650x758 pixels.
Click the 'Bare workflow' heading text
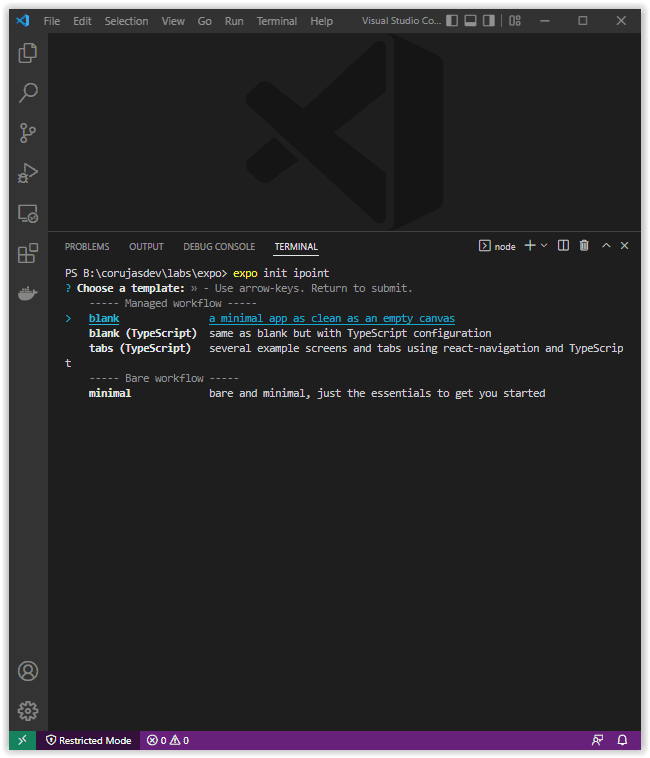164,378
